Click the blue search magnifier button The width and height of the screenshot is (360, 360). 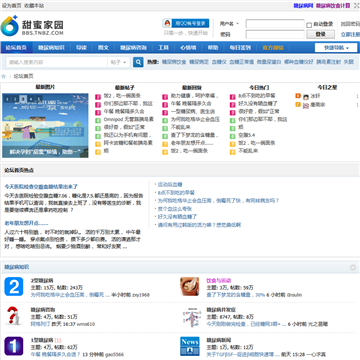tap(138, 62)
